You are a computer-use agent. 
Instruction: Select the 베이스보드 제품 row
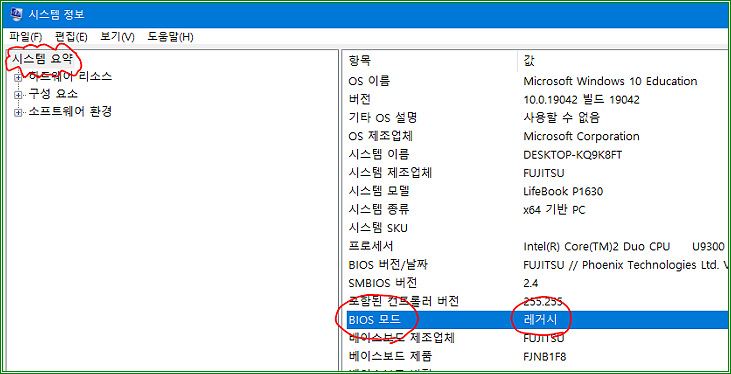538,357
